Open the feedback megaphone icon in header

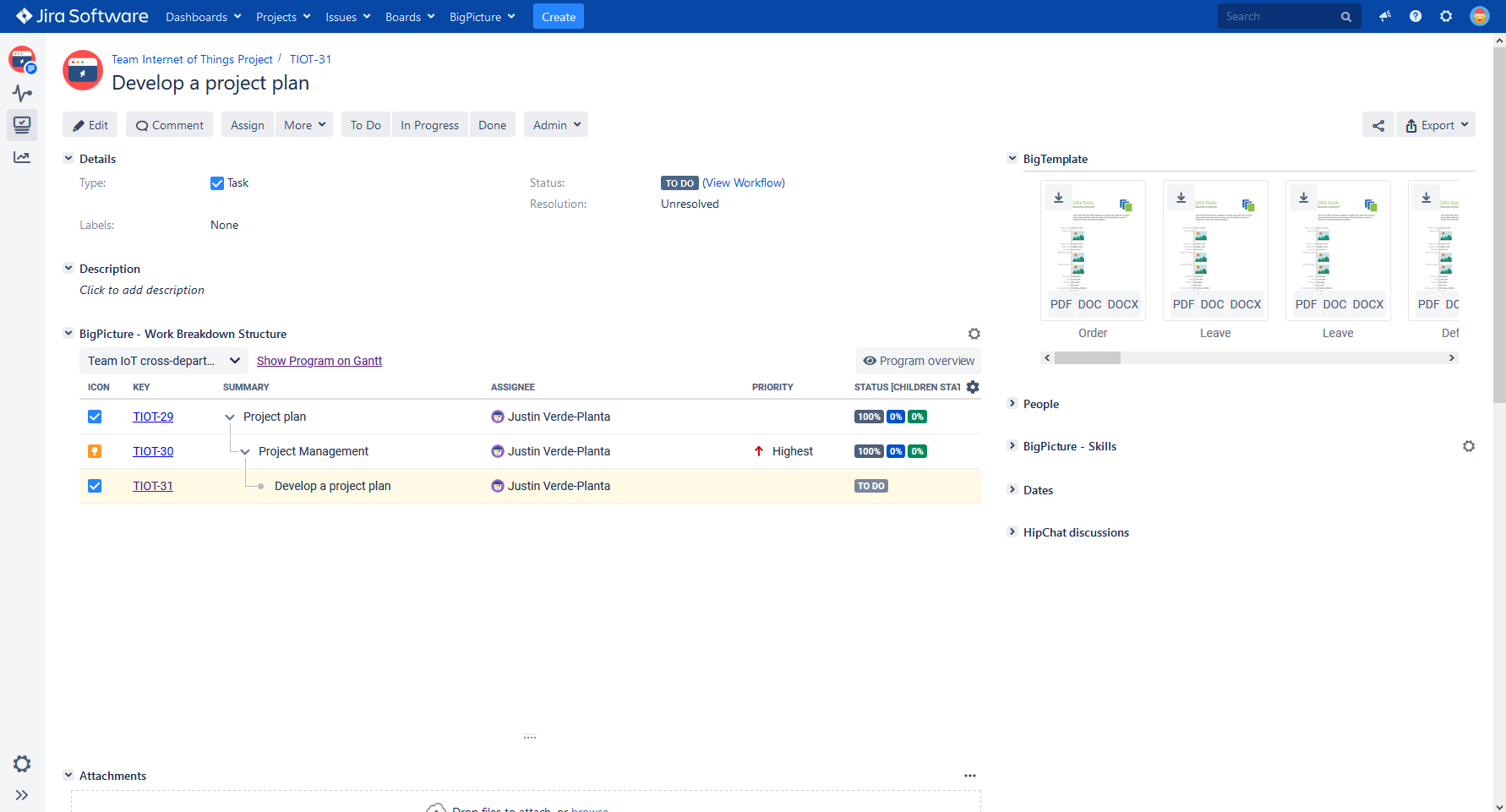pyautogui.click(x=1385, y=16)
